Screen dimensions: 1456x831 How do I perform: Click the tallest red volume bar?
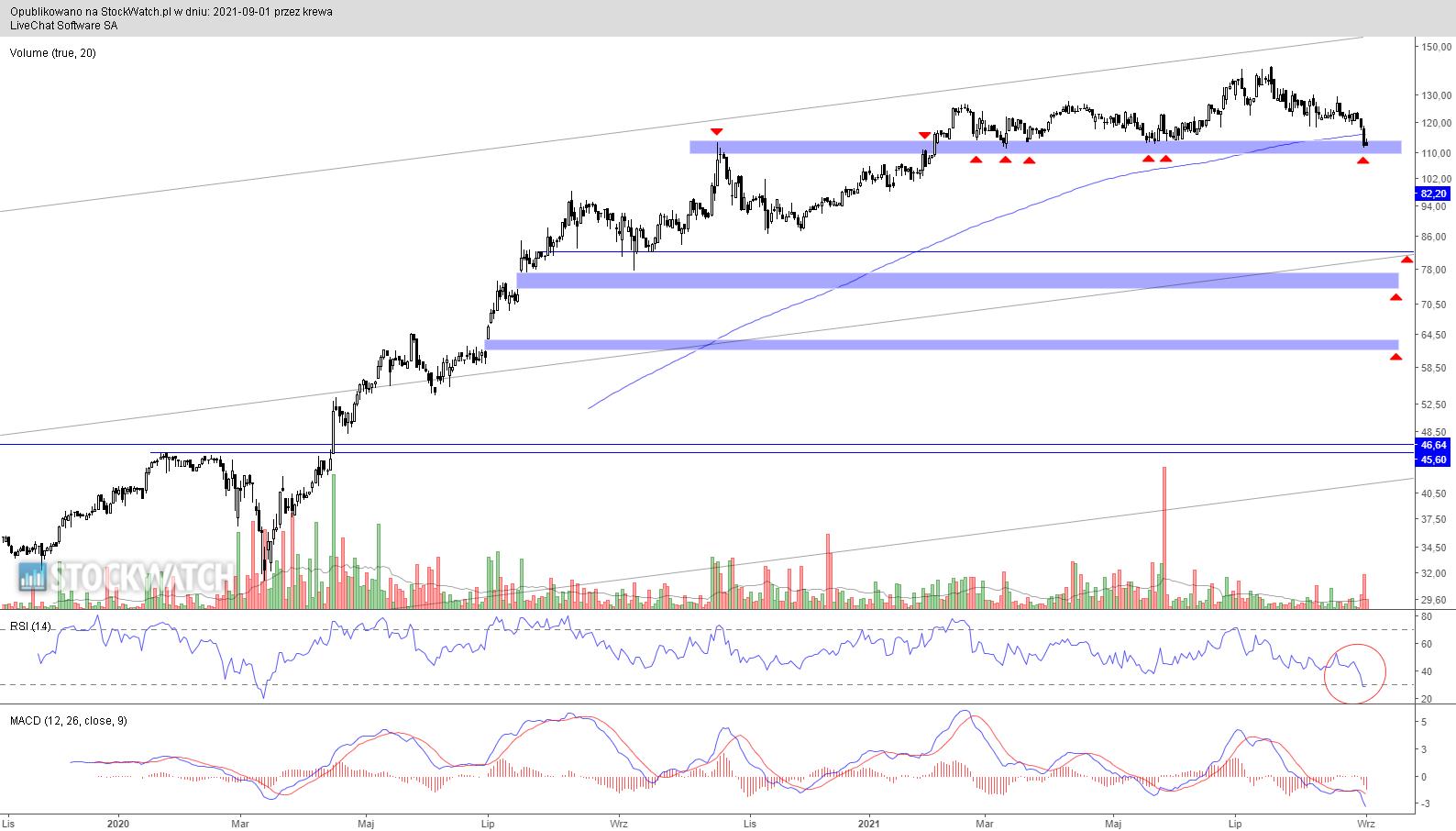tap(1164, 537)
